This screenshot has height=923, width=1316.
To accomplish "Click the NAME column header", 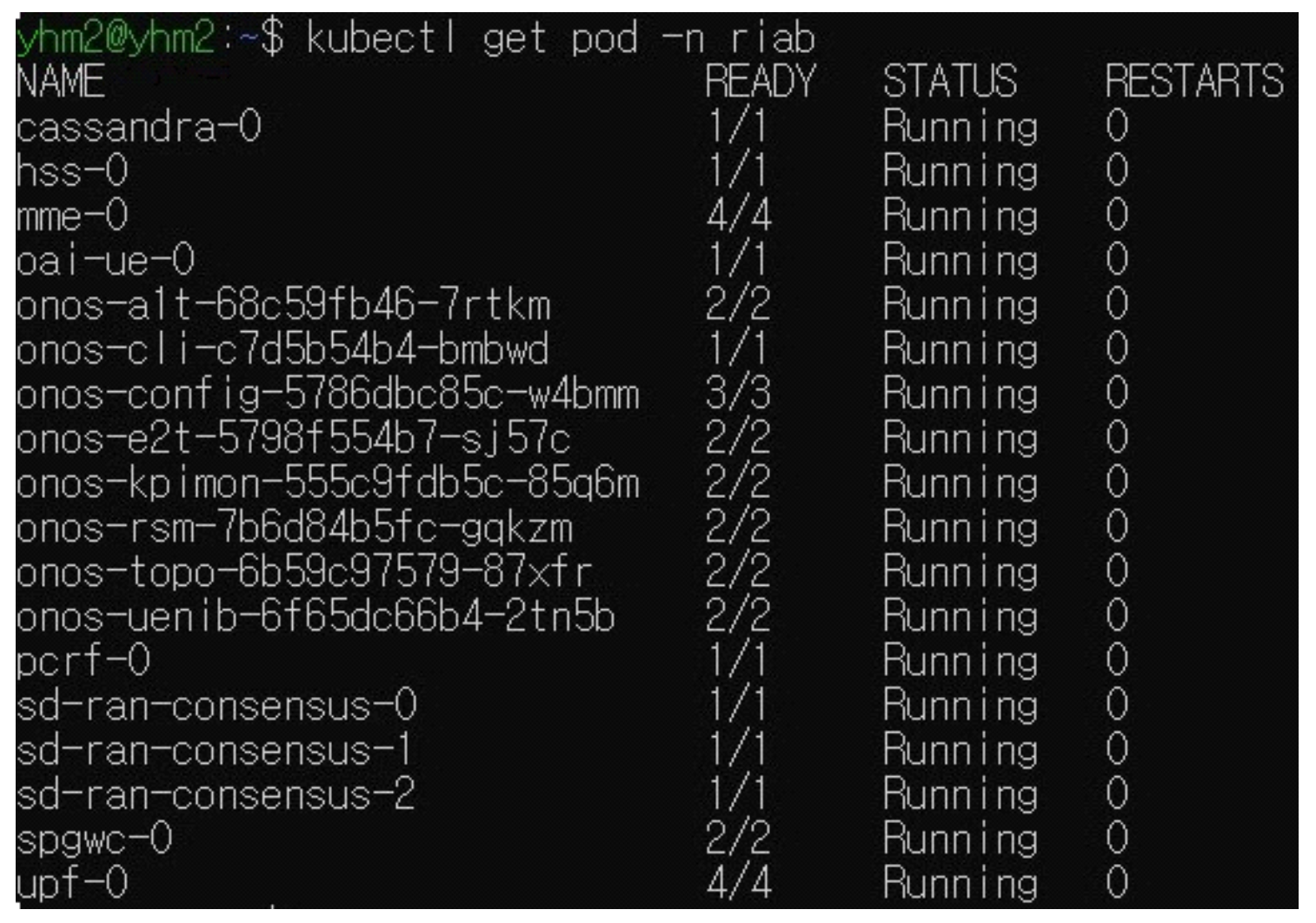I will coord(60,82).
